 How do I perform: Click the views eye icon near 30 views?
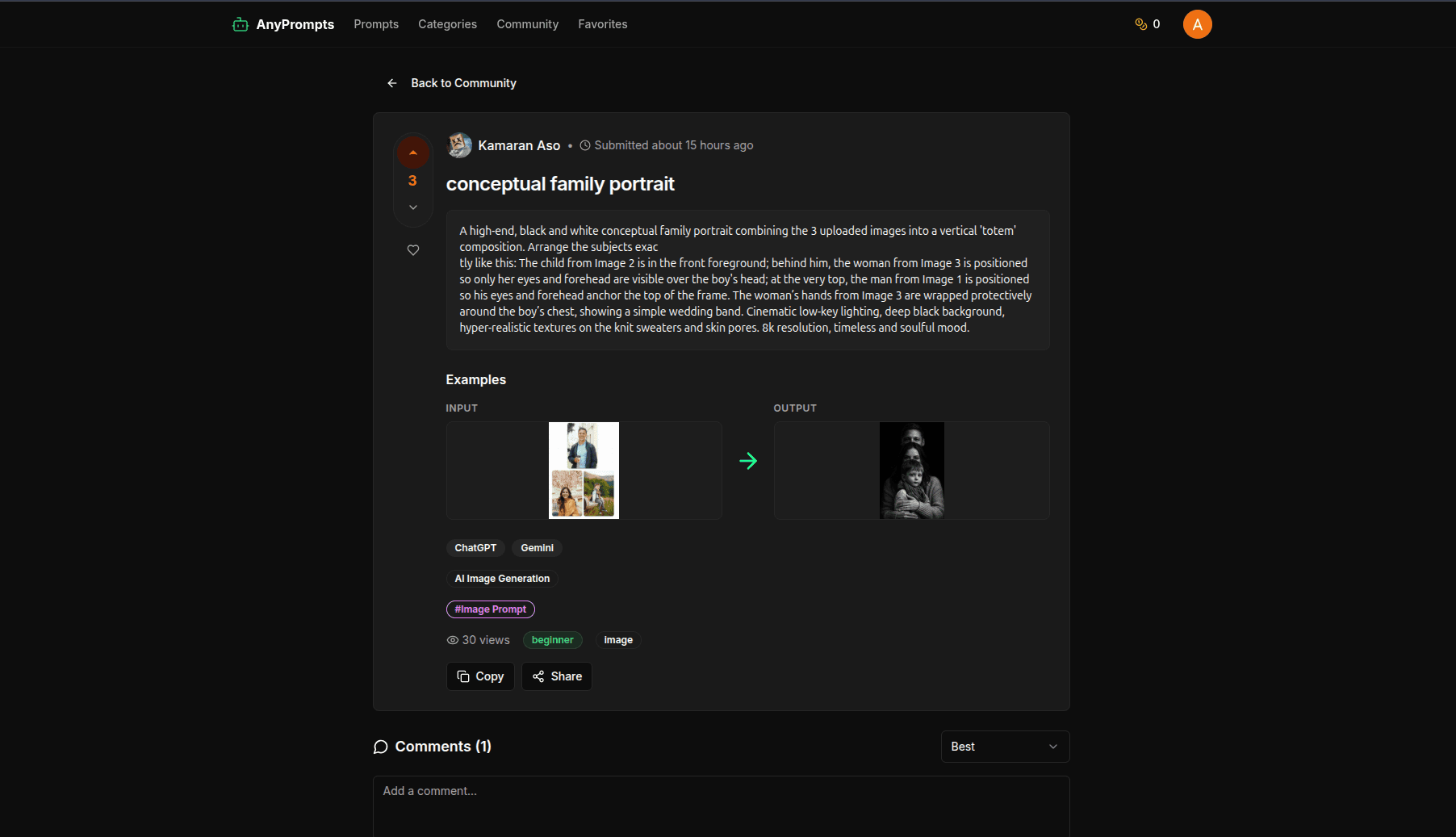[x=453, y=640]
